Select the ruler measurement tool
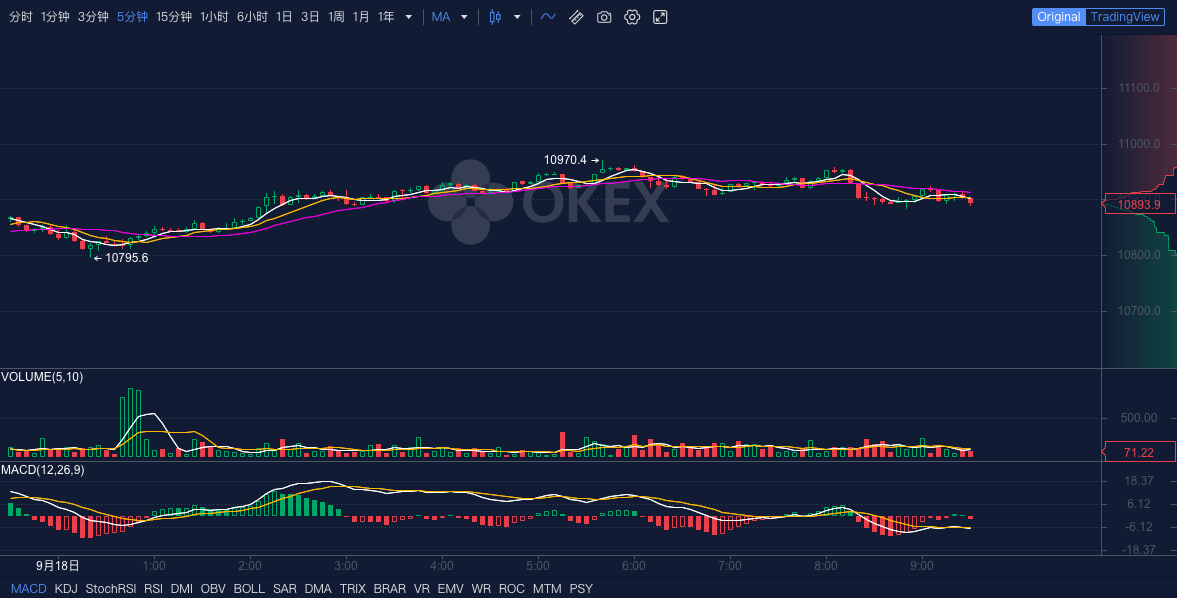1178x598 pixels. [x=576, y=17]
